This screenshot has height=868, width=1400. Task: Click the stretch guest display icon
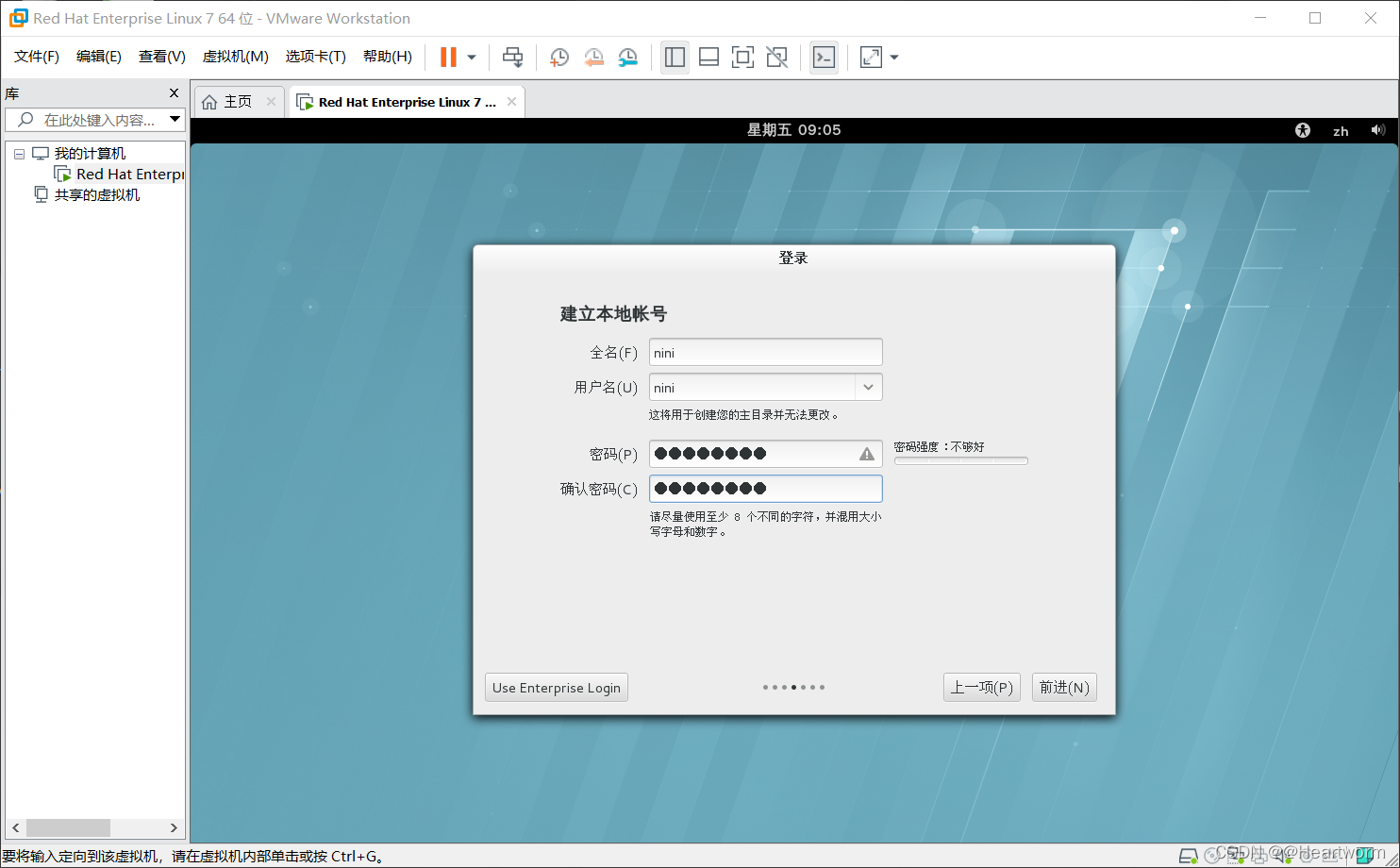coord(871,58)
